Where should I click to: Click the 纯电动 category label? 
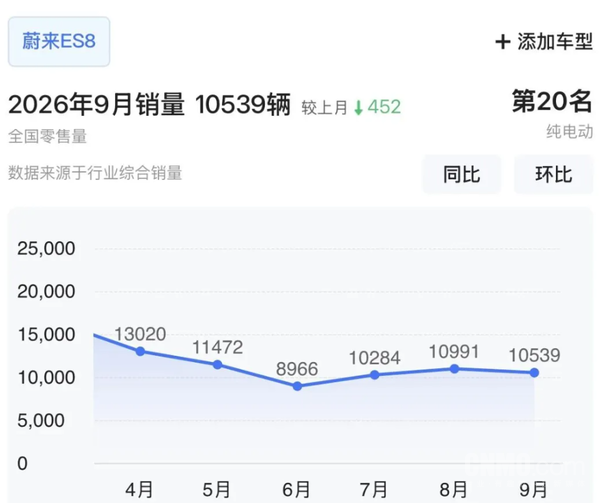point(569,132)
